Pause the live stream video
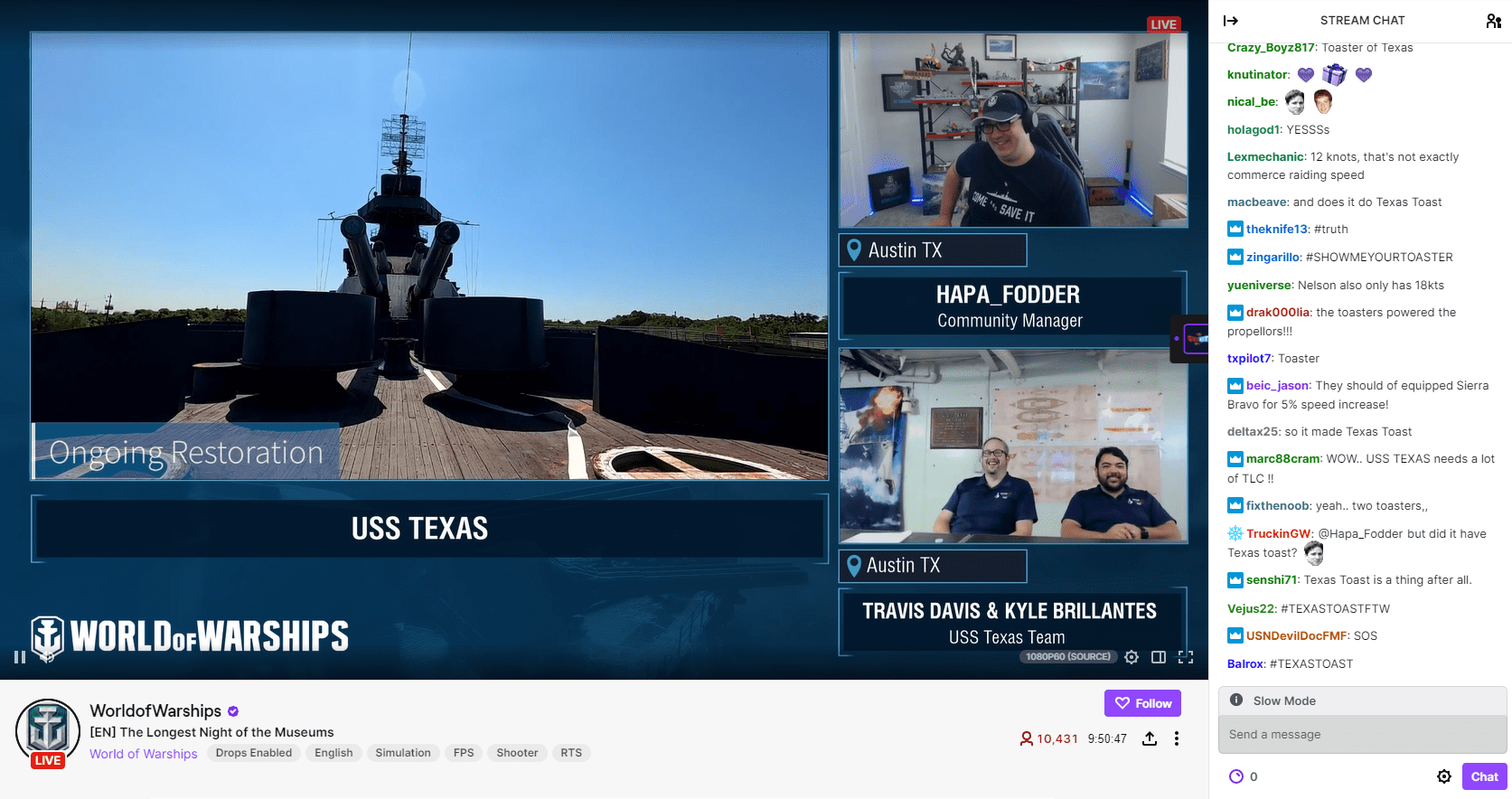Viewport: 1512px width, 799px height. 20,657
